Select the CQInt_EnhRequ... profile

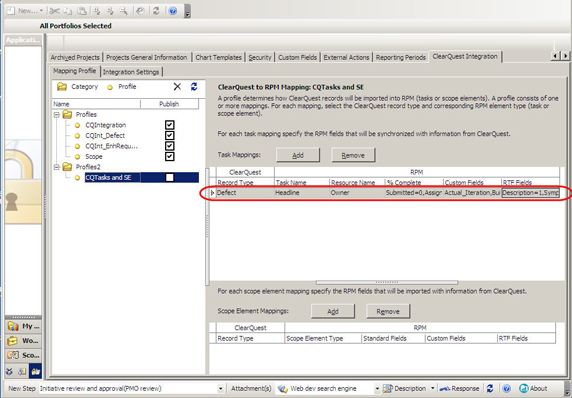point(111,146)
